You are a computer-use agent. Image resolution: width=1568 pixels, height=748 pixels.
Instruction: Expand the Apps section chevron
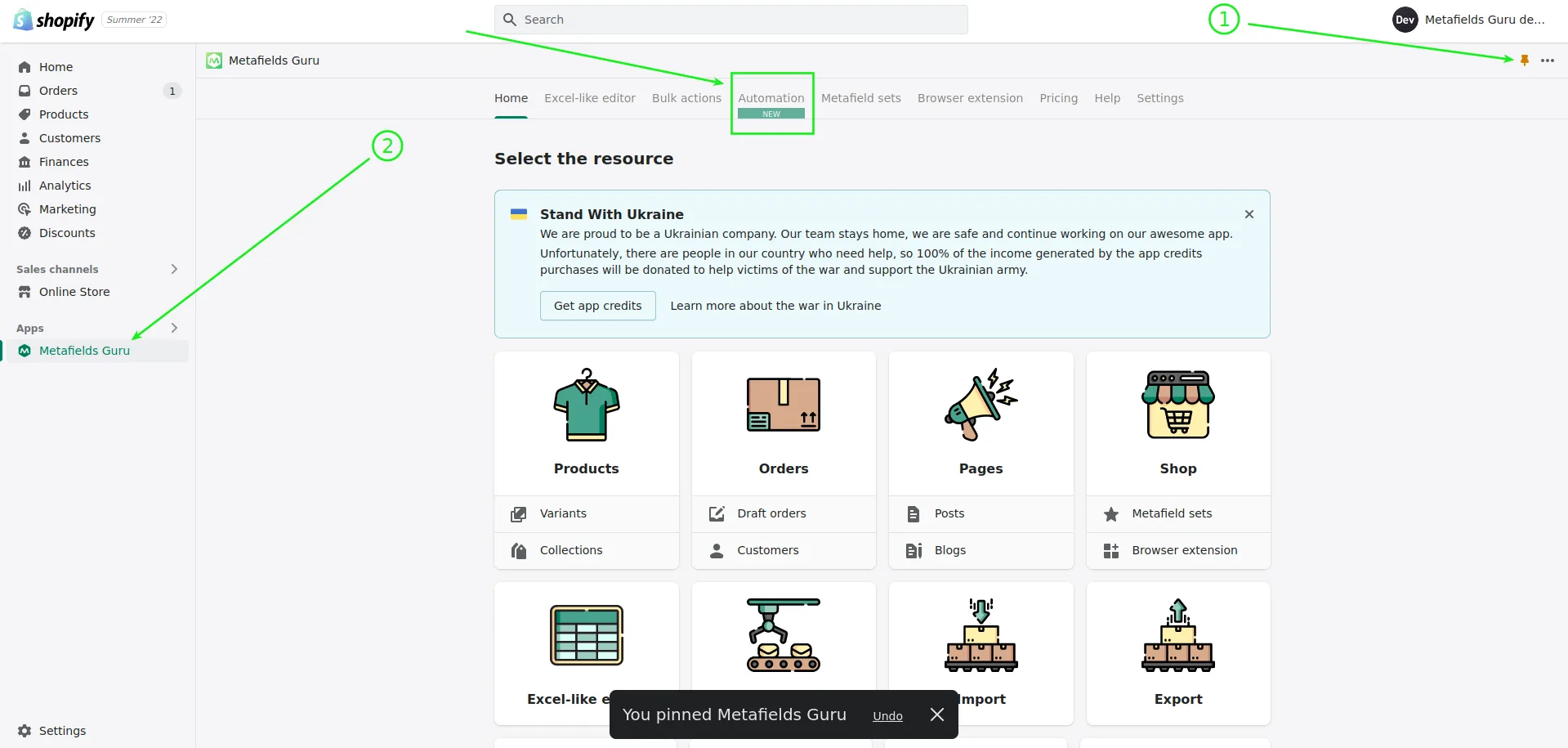[x=174, y=328]
